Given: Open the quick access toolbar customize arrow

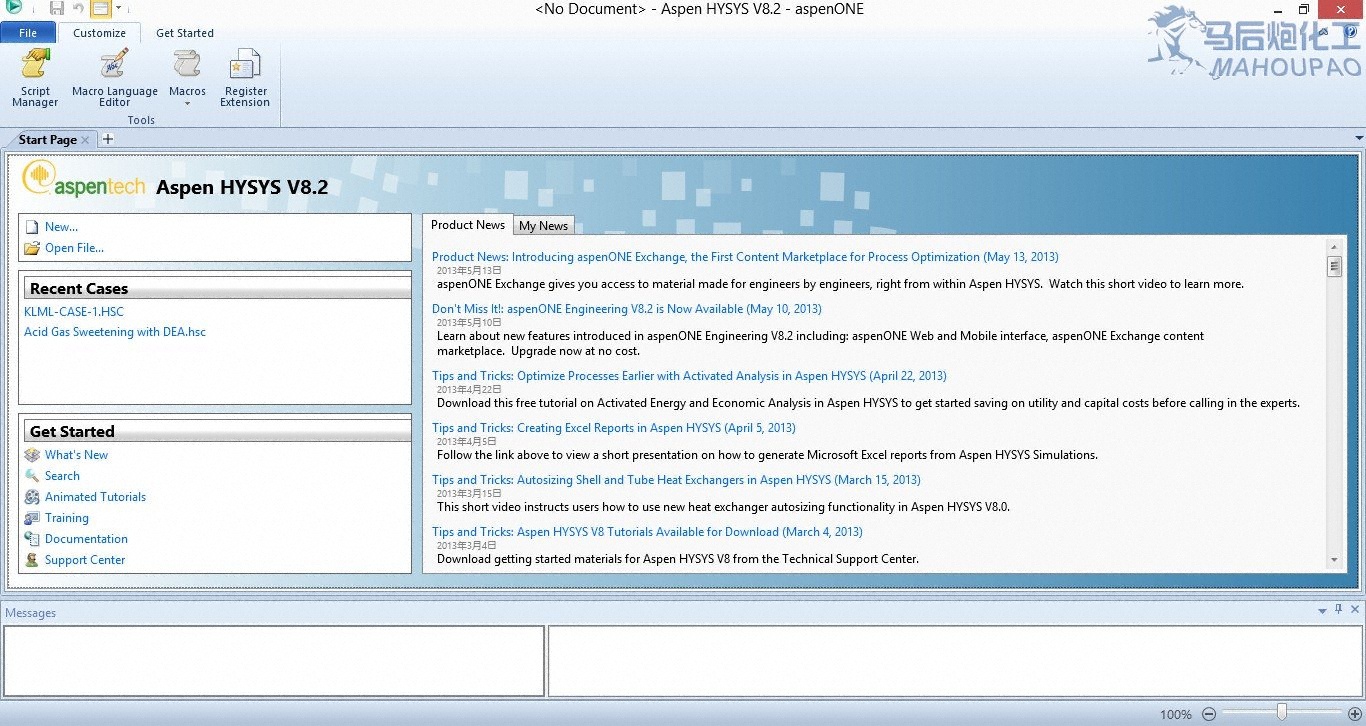Looking at the screenshot, I should pos(118,9).
